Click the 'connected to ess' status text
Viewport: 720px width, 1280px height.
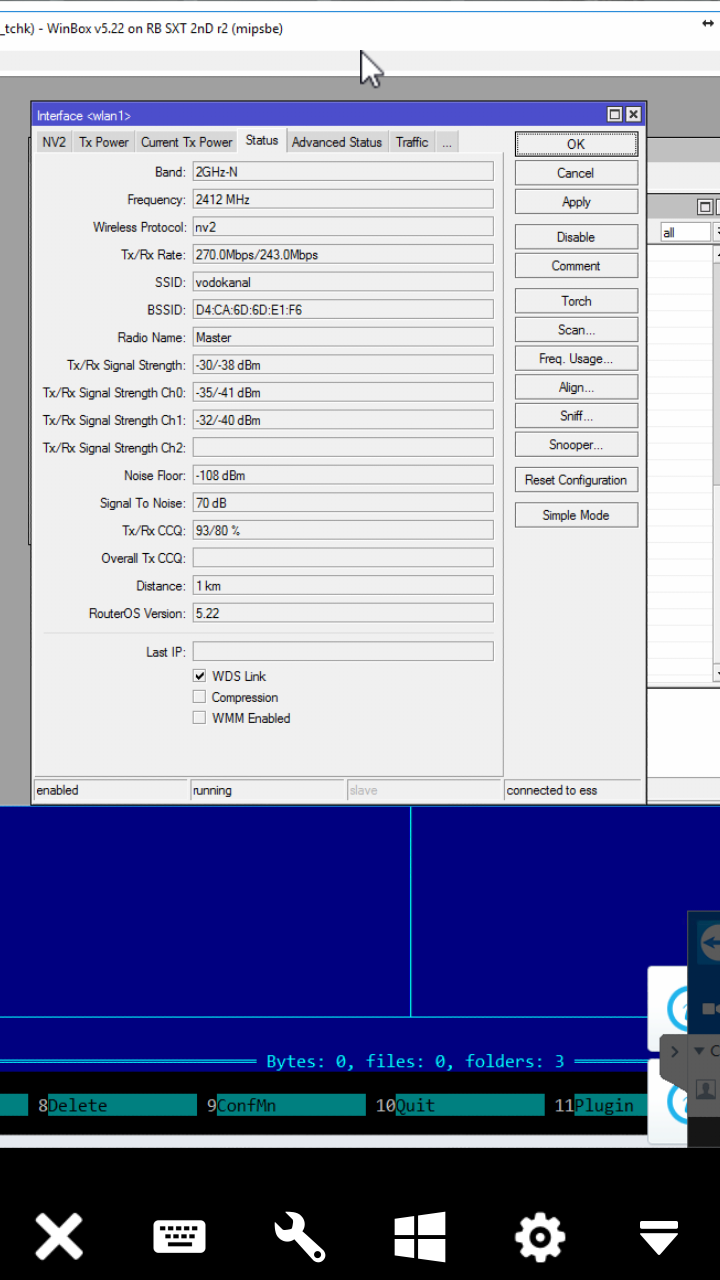(552, 790)
